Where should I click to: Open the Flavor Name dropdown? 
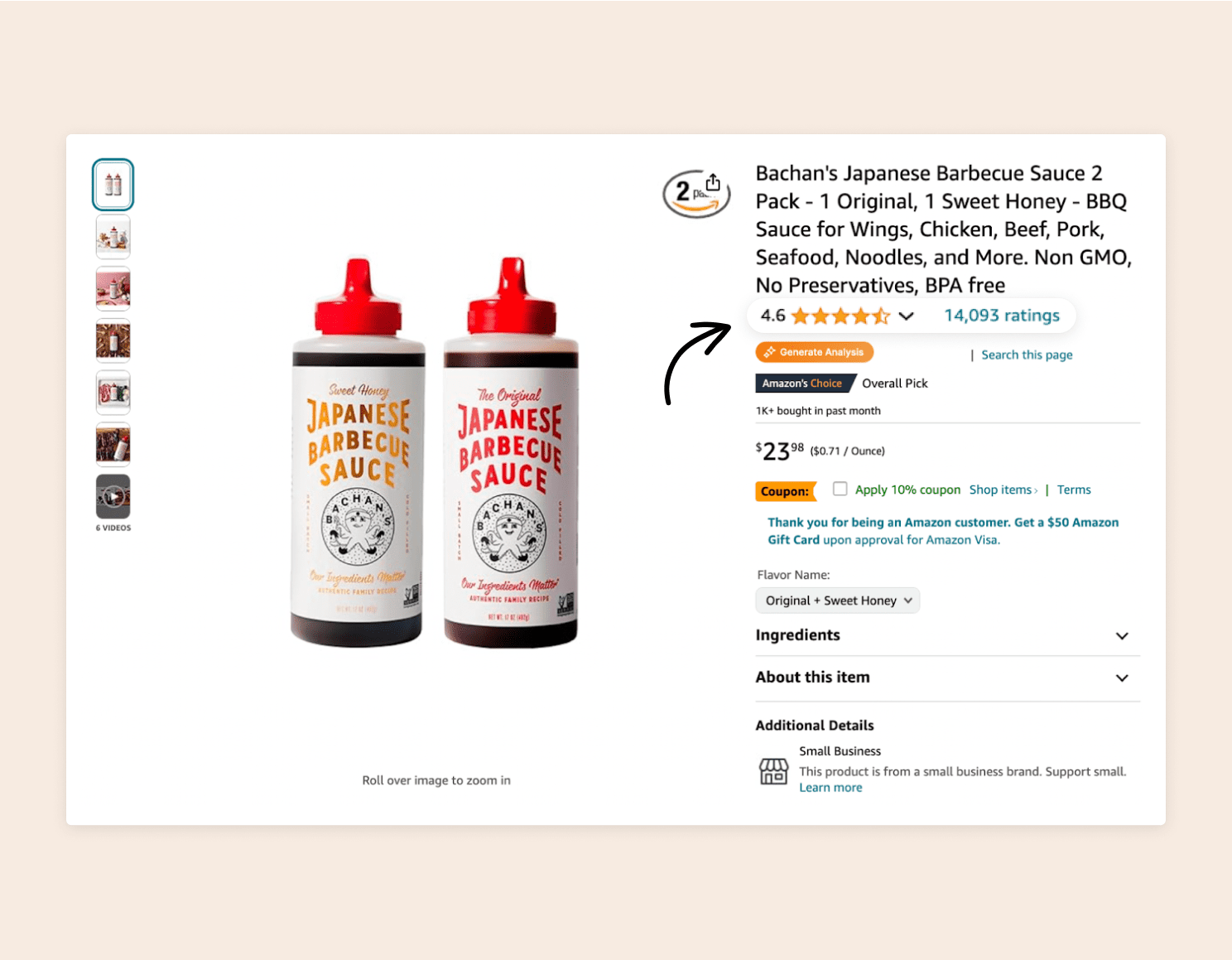tap(837, 601)
